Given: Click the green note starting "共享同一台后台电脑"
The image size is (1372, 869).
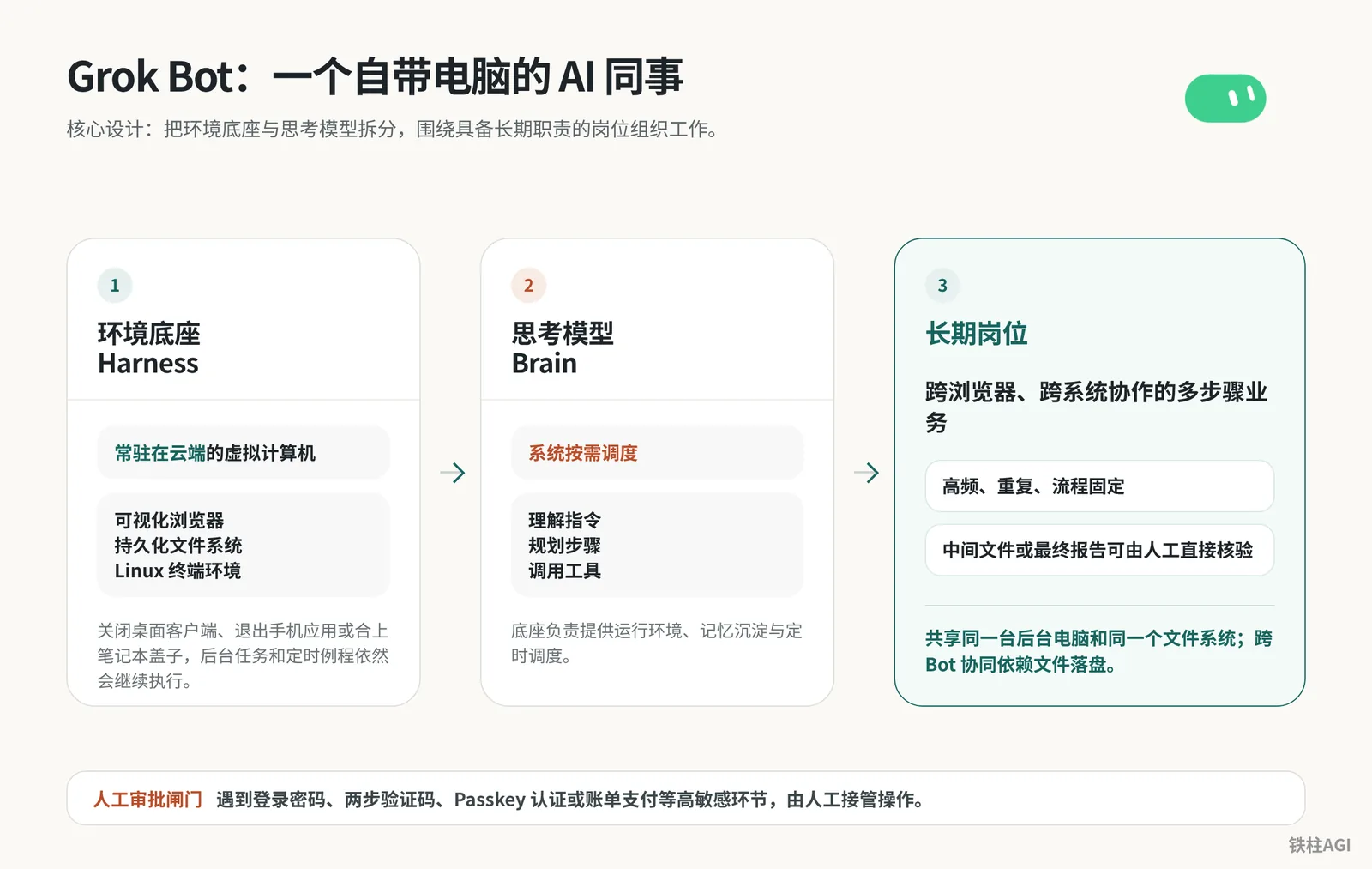Looking at the screenshot, I should pyautogui.click(x=1098, y=651).
